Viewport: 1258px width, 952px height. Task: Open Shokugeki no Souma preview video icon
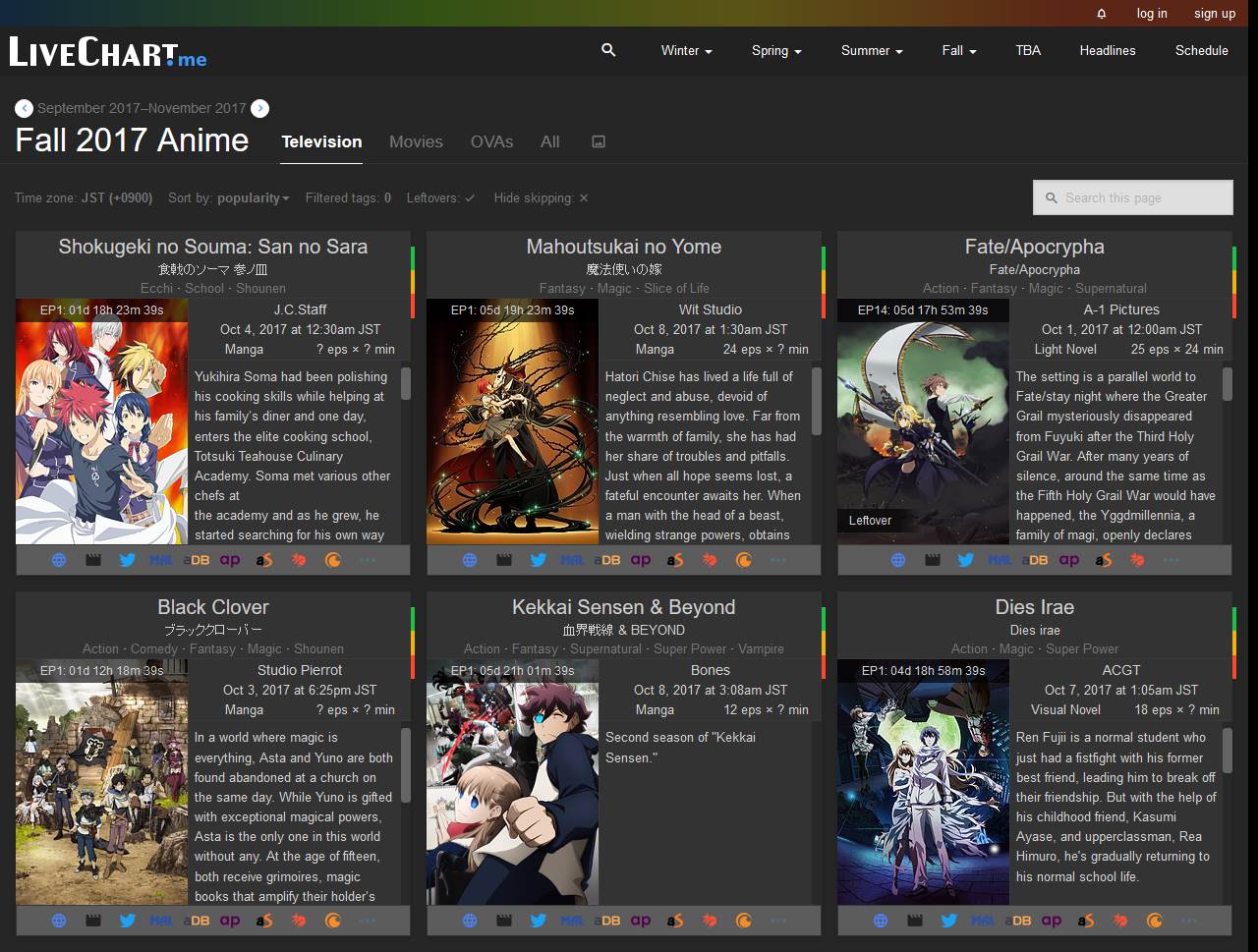93,560
